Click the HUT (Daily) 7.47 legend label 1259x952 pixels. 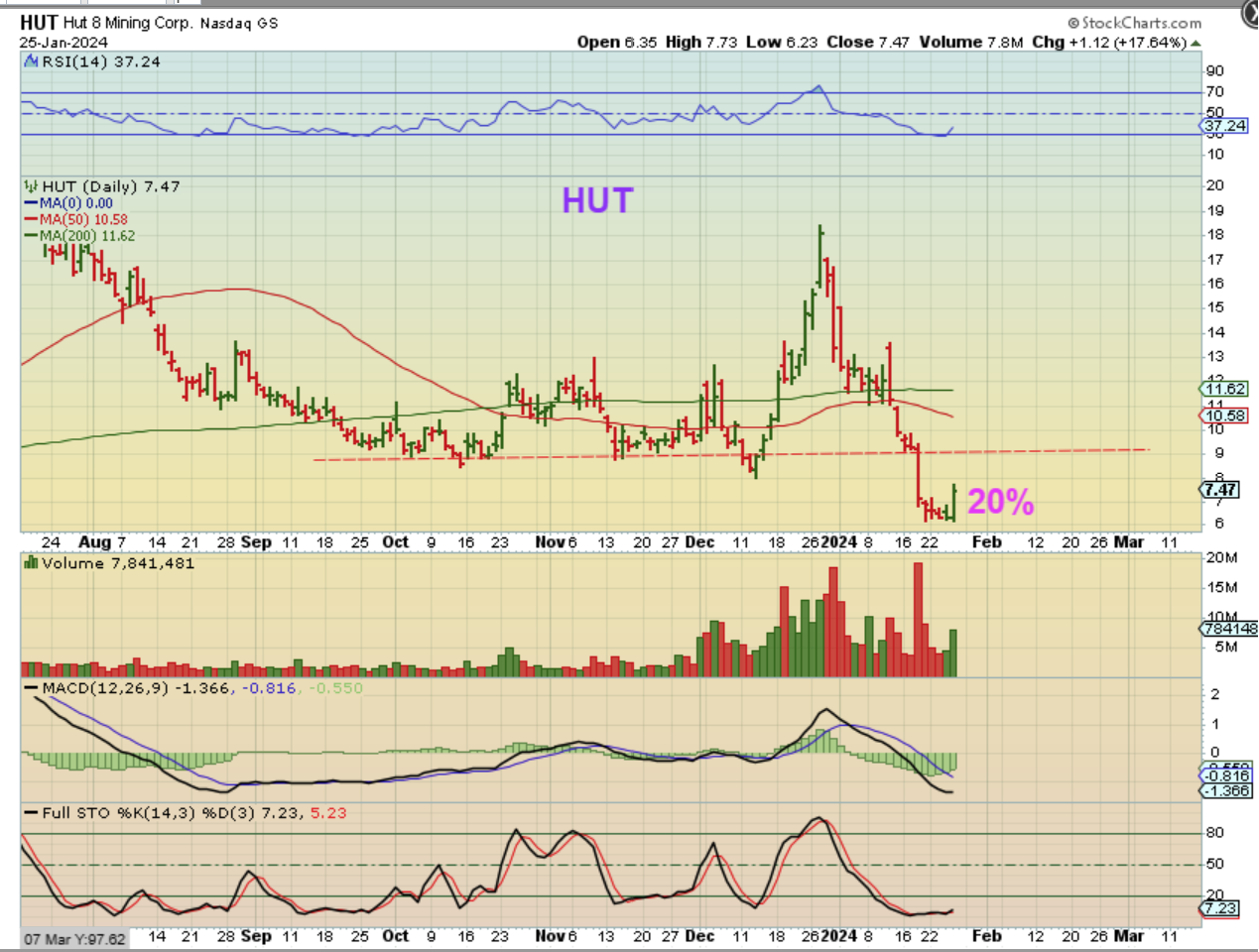[x=110, y=186]
